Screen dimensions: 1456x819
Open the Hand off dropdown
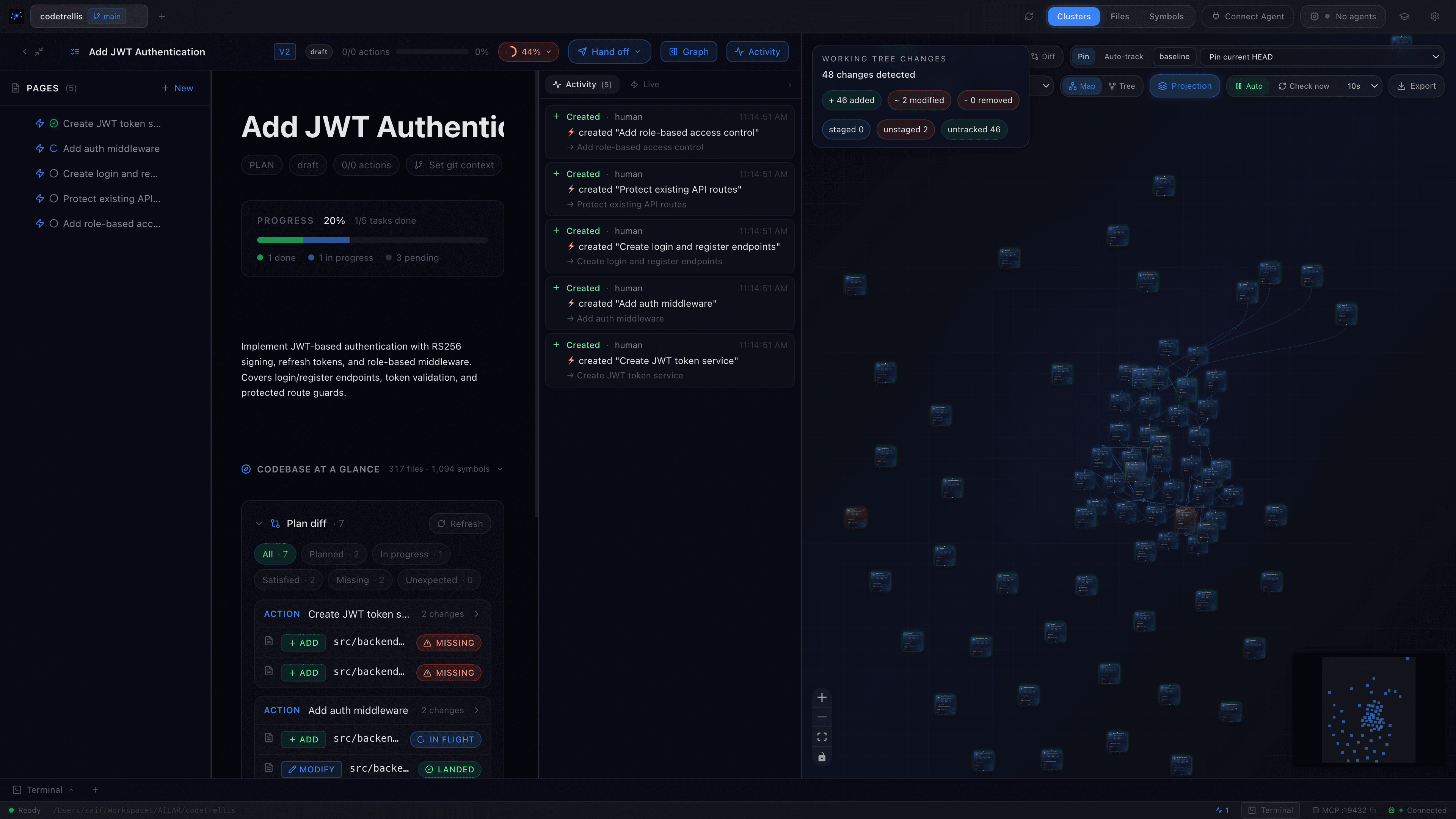click(609, 52)
